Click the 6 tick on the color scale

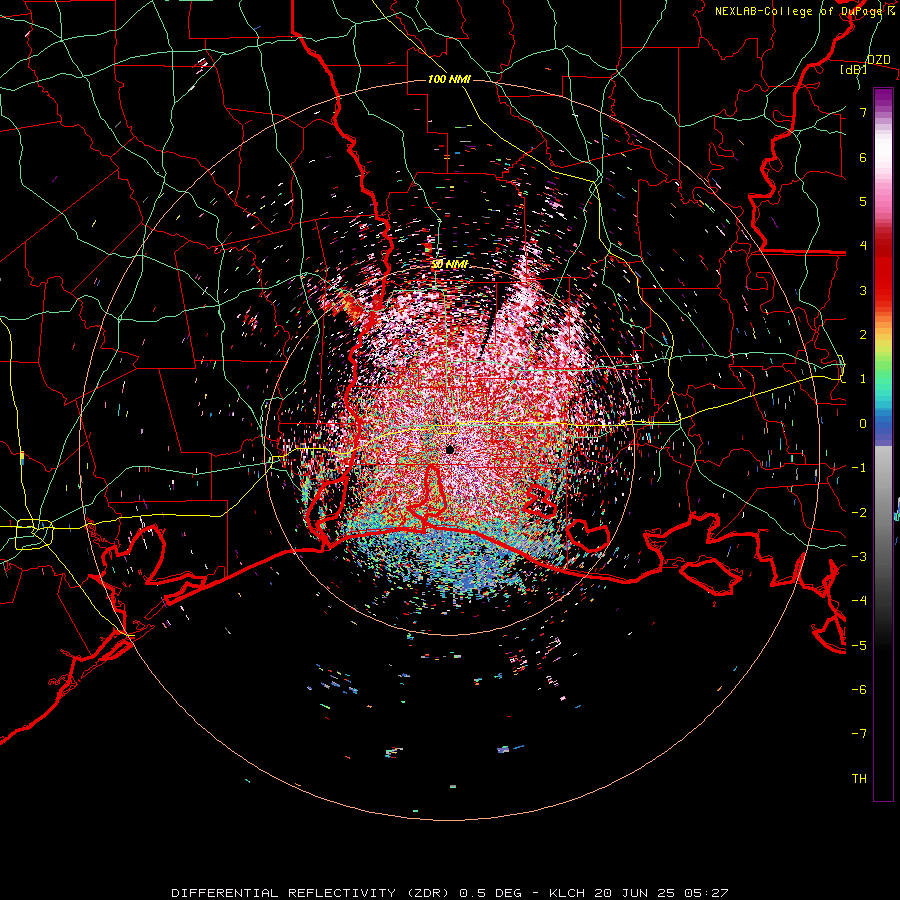[x=863, y=157]
